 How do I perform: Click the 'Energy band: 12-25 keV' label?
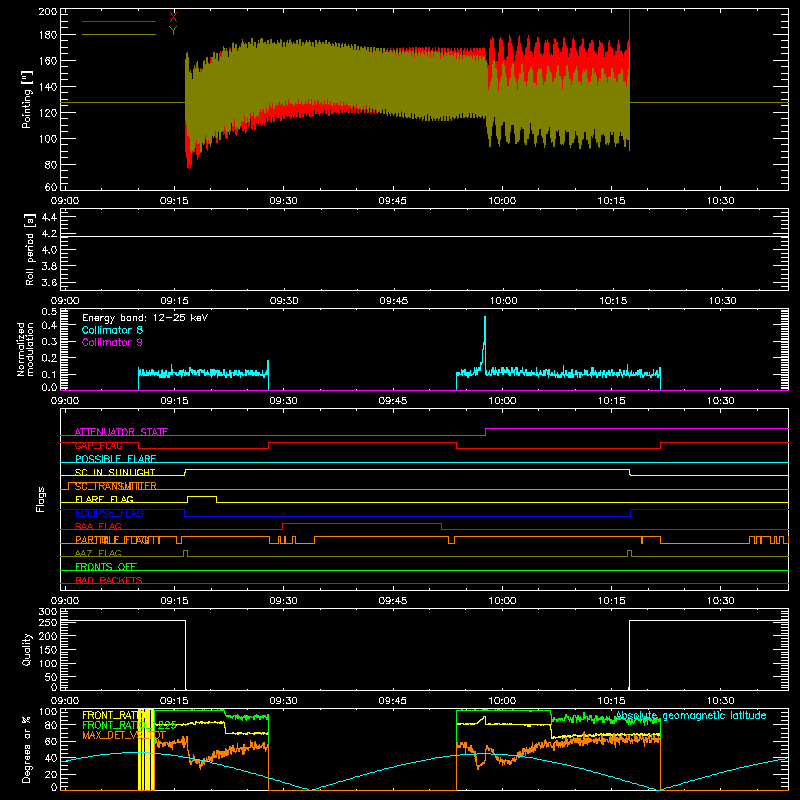point(145,318)
